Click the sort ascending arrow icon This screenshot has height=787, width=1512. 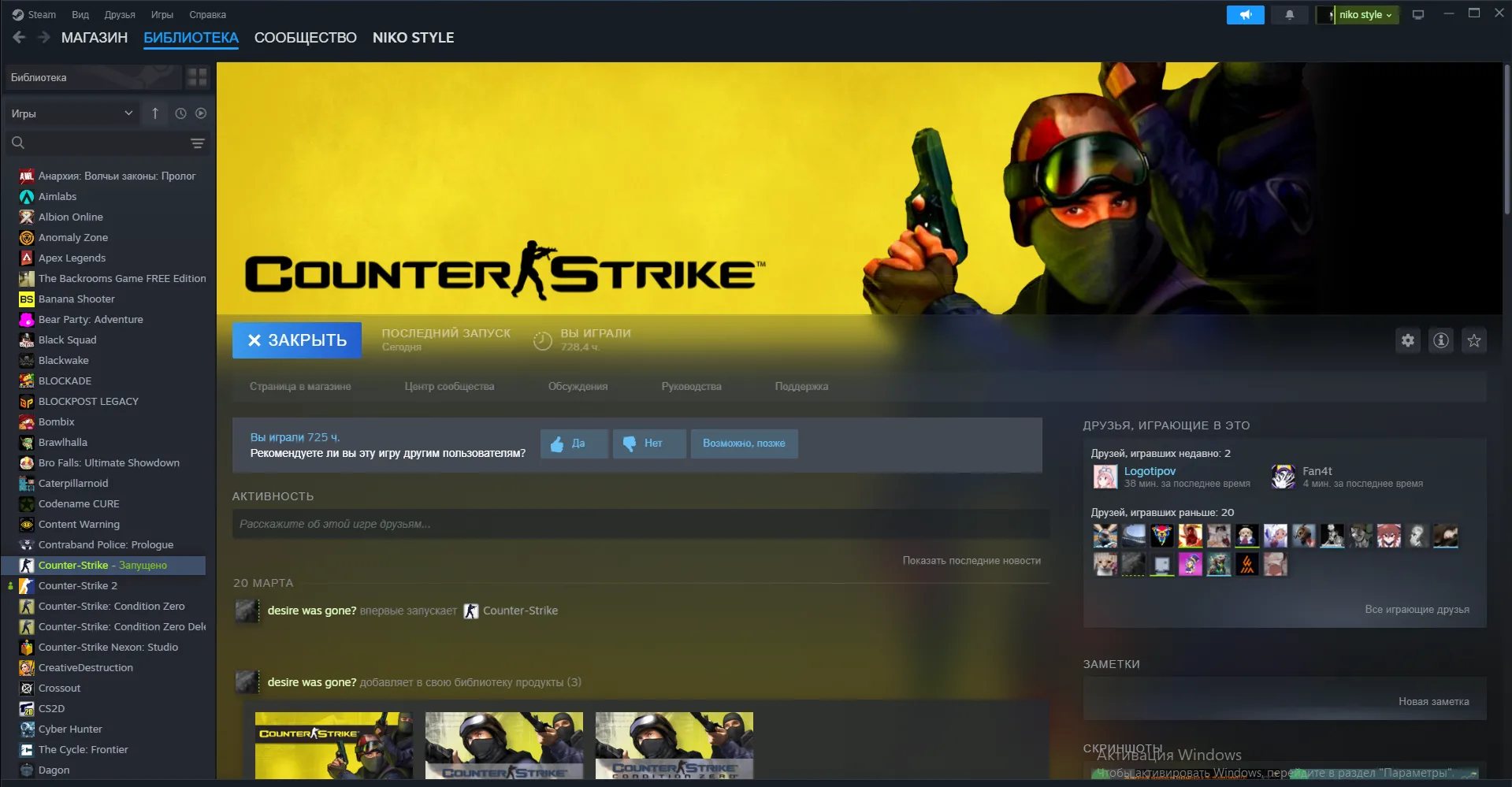(x=155, y=113)
